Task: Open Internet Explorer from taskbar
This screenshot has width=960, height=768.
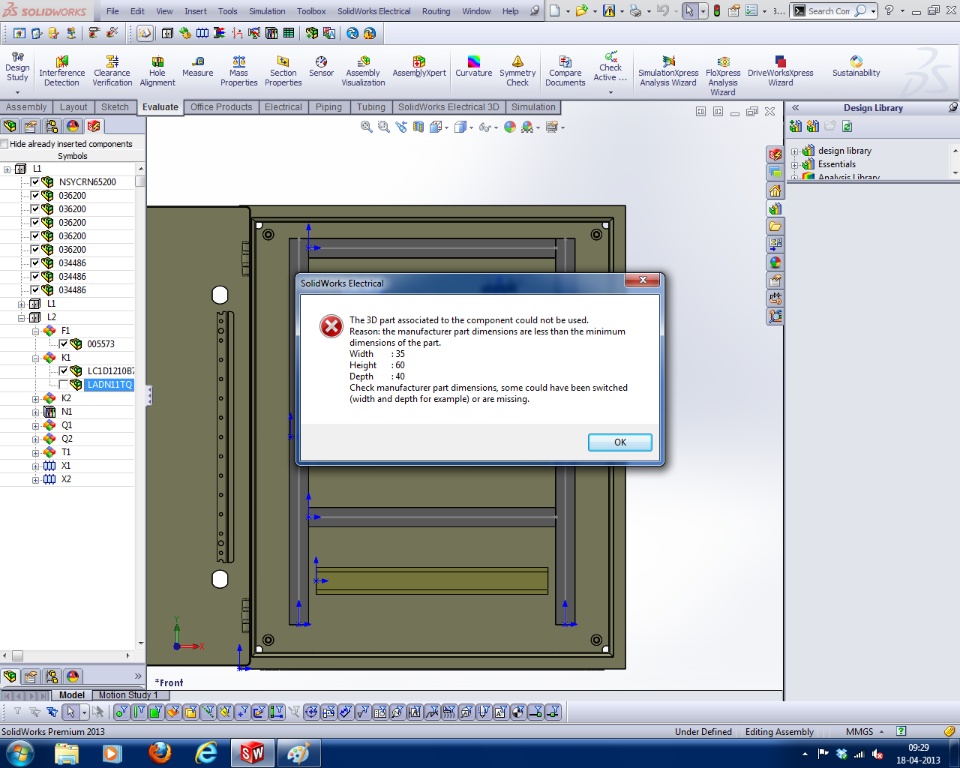Action: [206, 753]
